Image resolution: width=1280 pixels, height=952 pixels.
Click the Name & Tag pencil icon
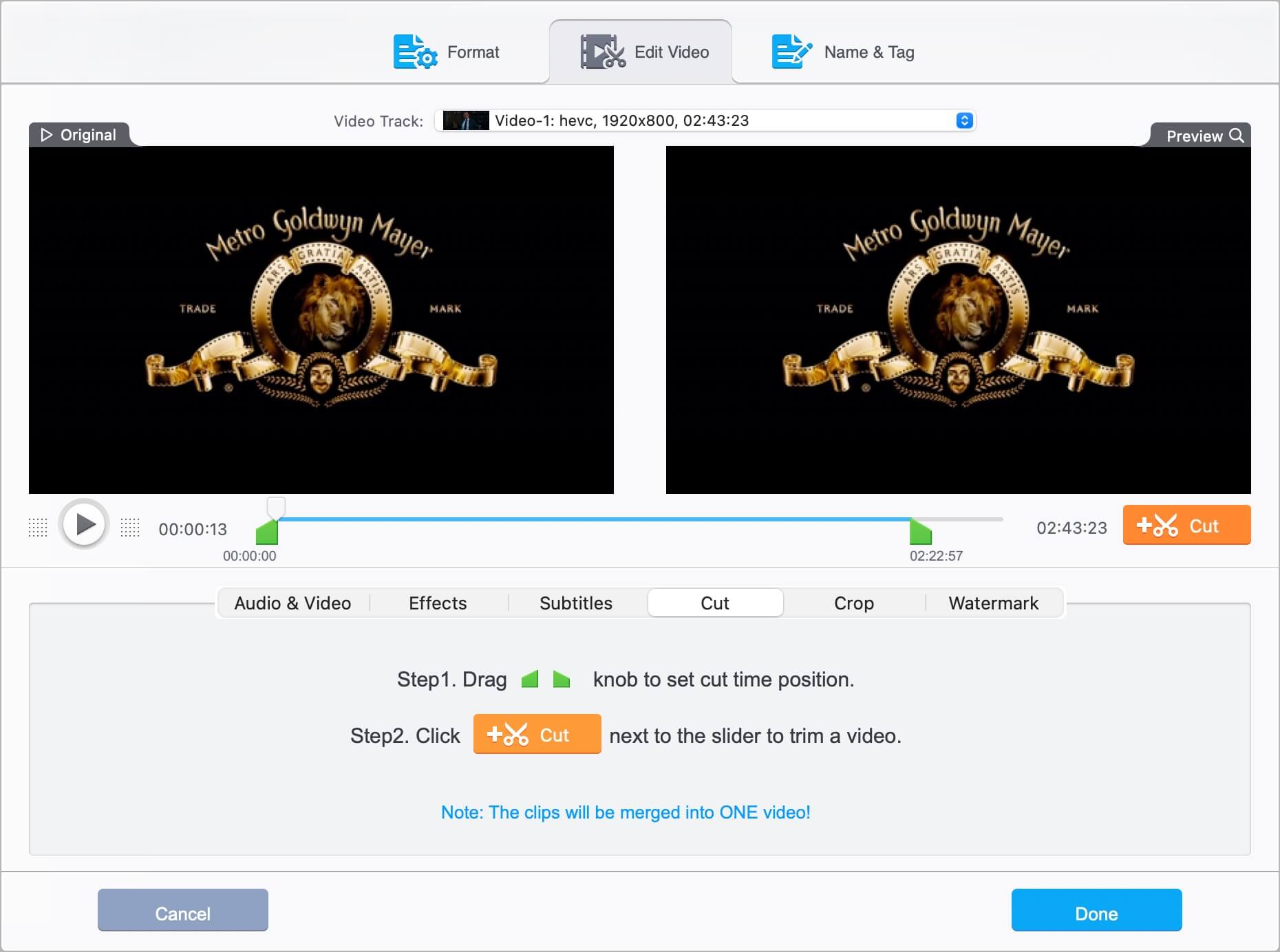(x=792, y=52)
